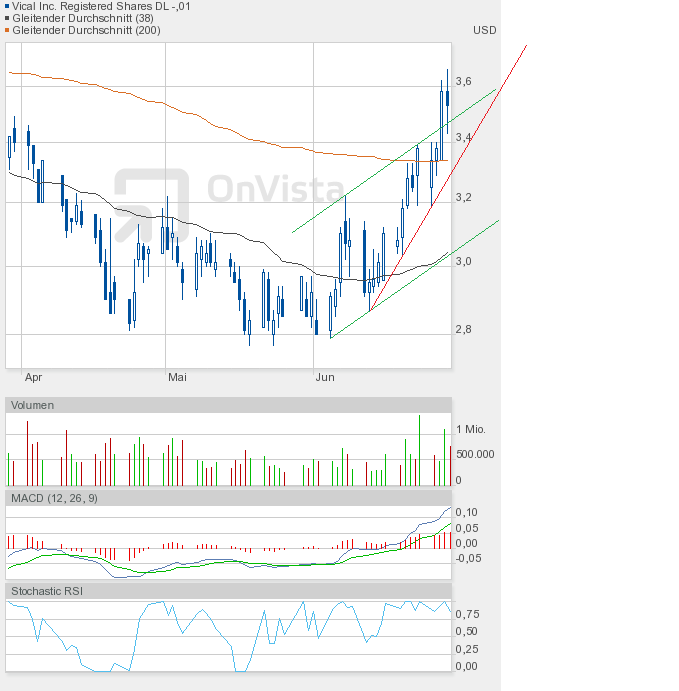Click the 2,8 price axis value
Image resolution: width=679 pixels, height=691 pixels.
coord(464,329)
